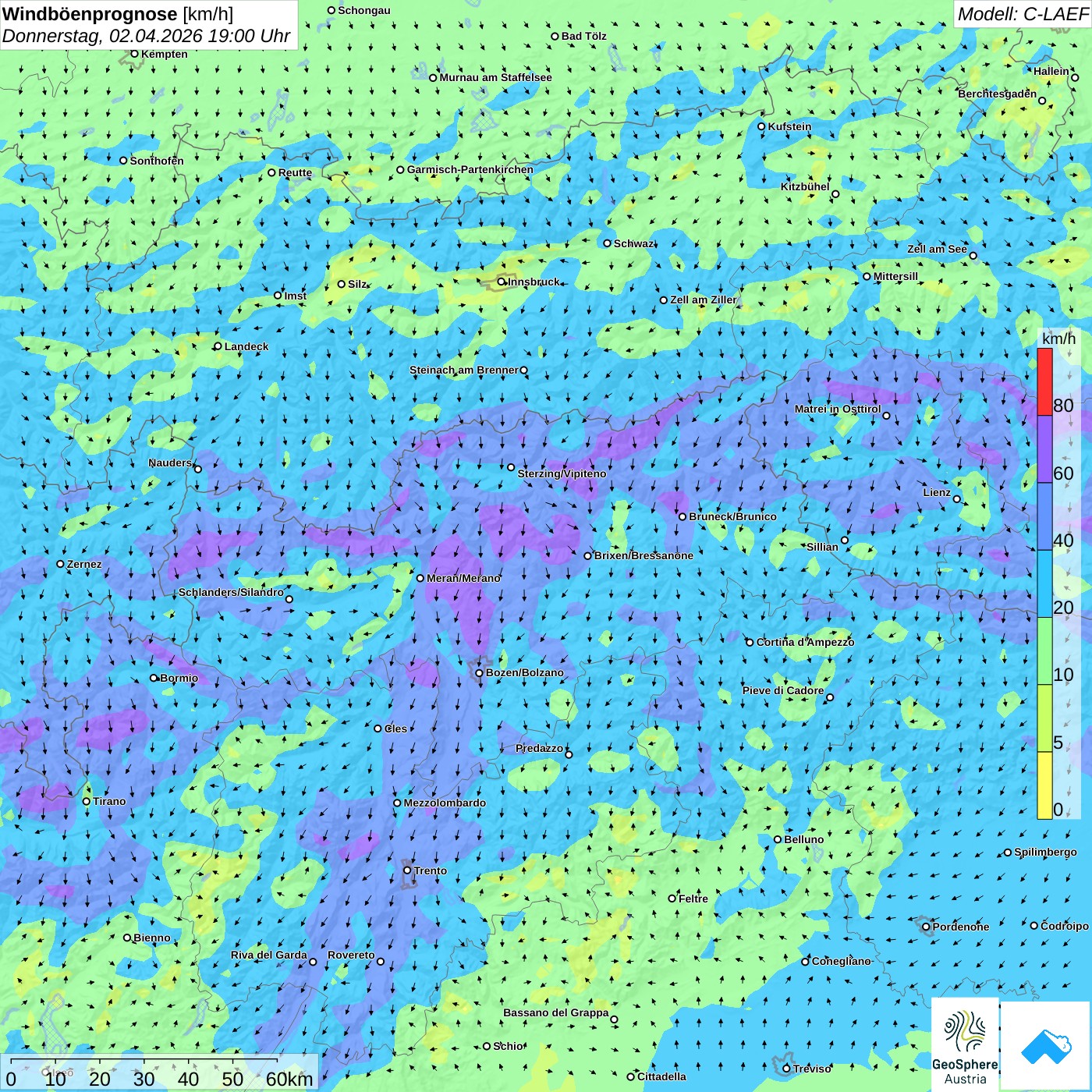1092x1092 pixels.
Task: Click the Meran/Merano city label
Action: point(464,578)
